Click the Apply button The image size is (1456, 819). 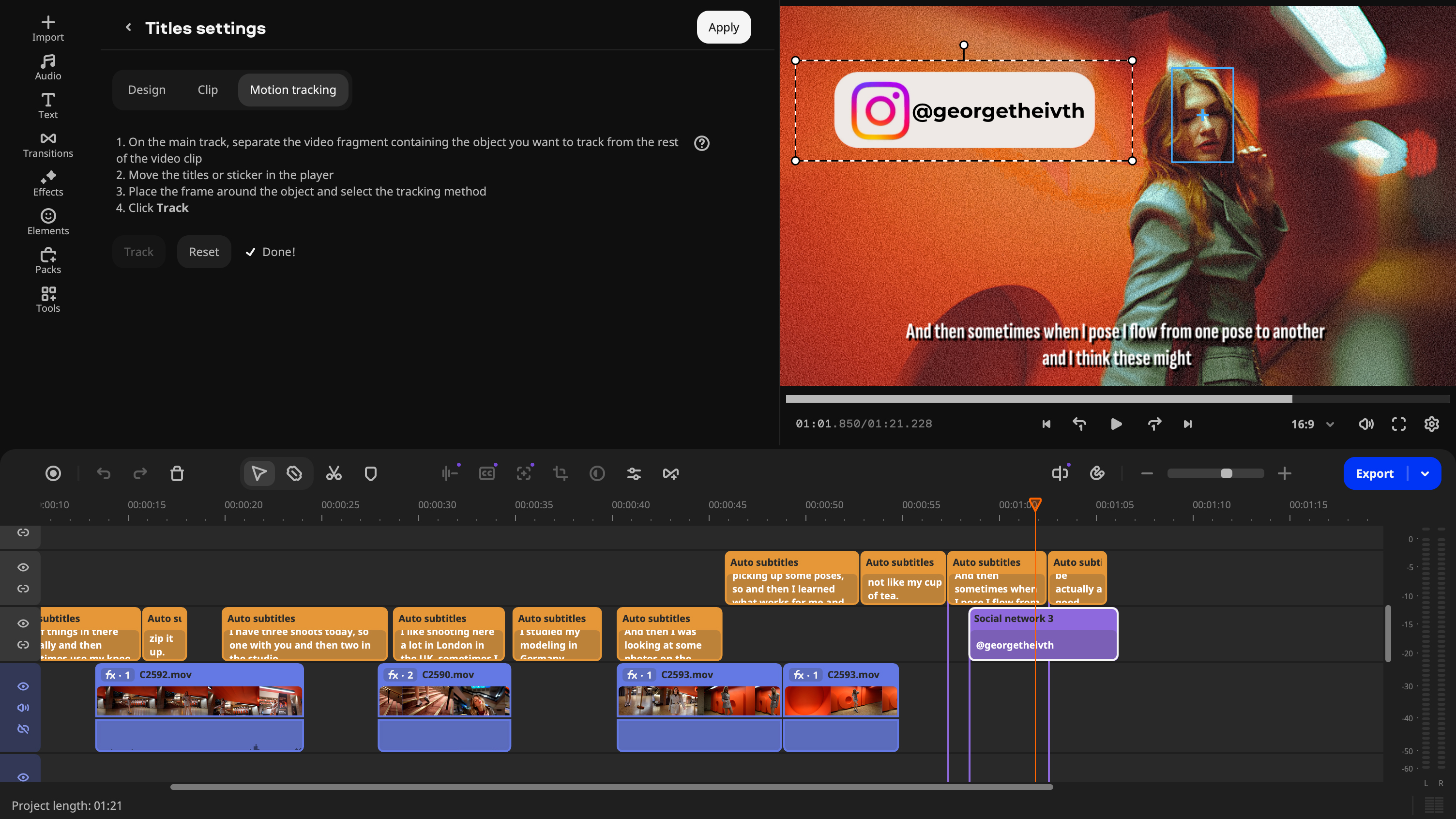point(724,27)
